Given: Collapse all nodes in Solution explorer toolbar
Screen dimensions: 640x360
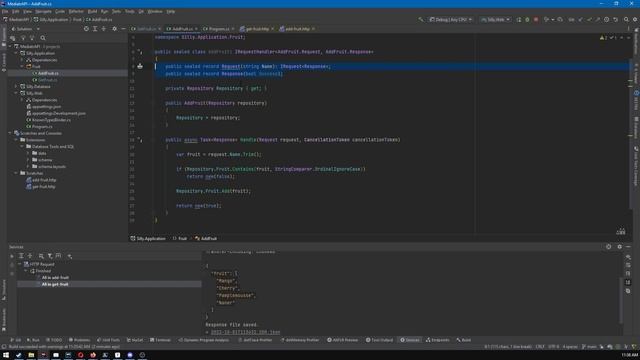Looking at the screenshot, I should pyautogui.click(x=104, y=29).
